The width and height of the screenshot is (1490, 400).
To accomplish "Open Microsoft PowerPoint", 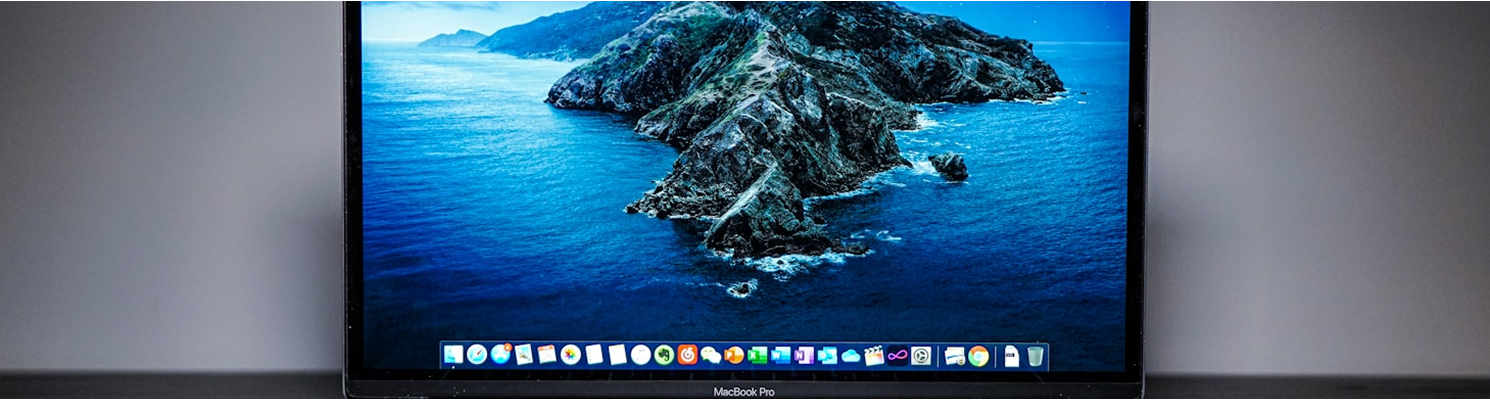I will tap(735, 355).
